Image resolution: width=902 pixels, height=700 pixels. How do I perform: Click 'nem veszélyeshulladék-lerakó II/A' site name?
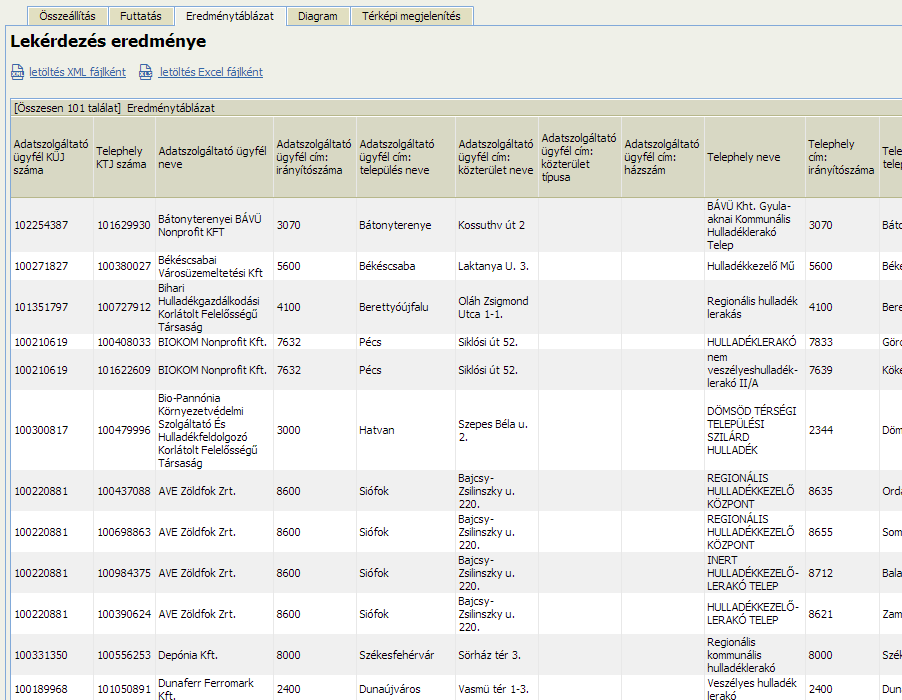click(752, 370)
